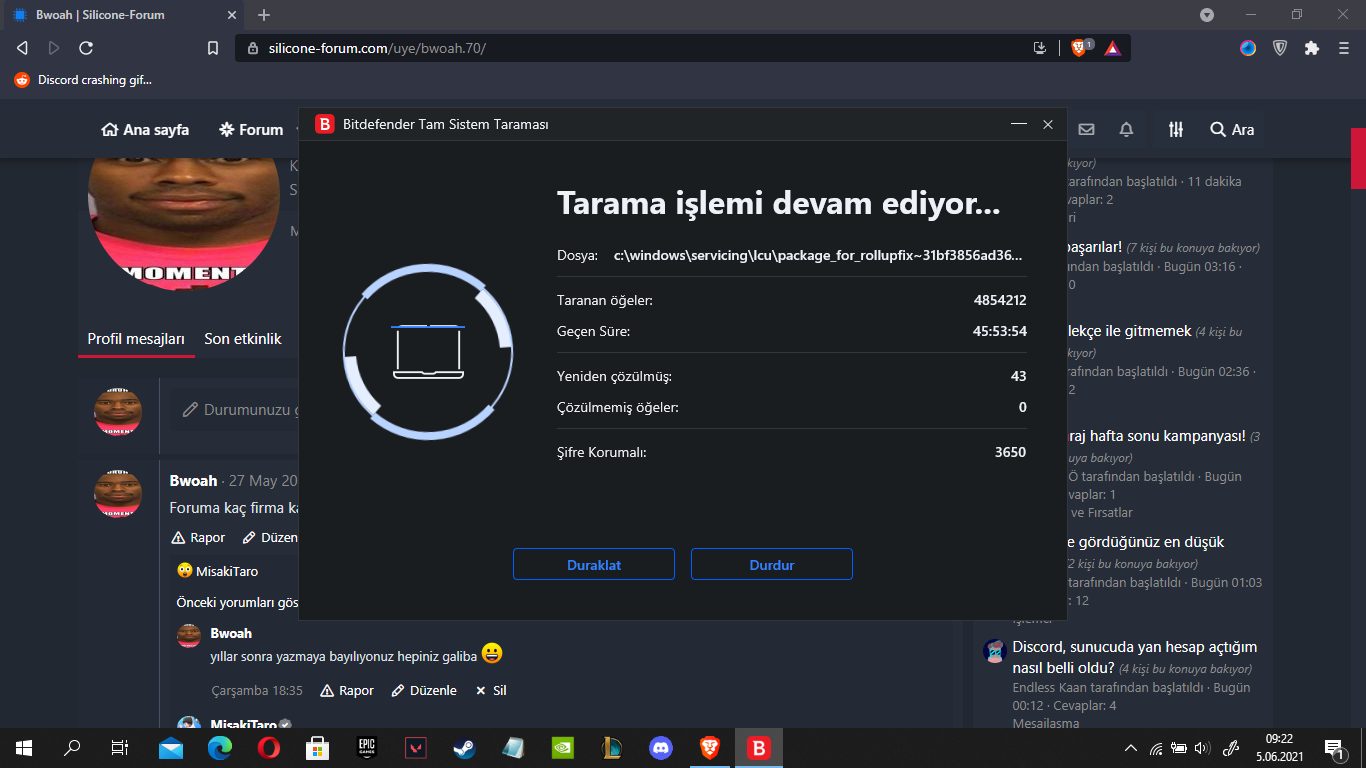Image resolution: width=1366 pixels, height=768 pixels.
Task: Click the Bwoah username on 27 May post
Action: [x=193, y=480]
